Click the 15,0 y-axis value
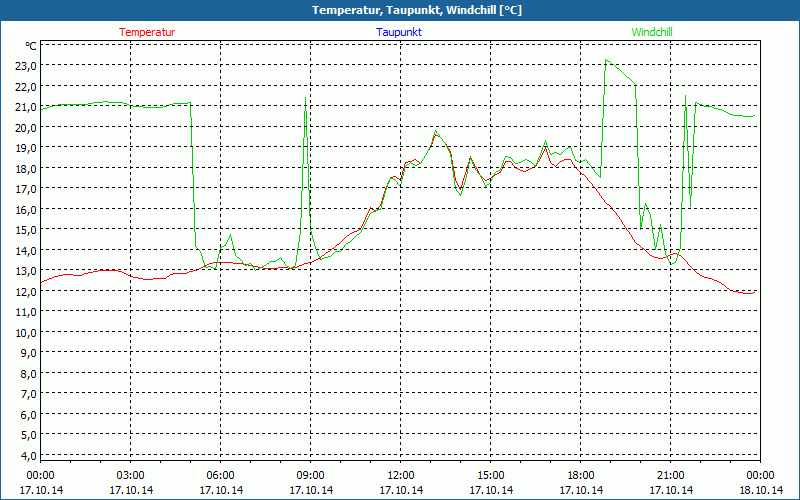Viewport: 800px width, 500px height. [x=27, y=230]
